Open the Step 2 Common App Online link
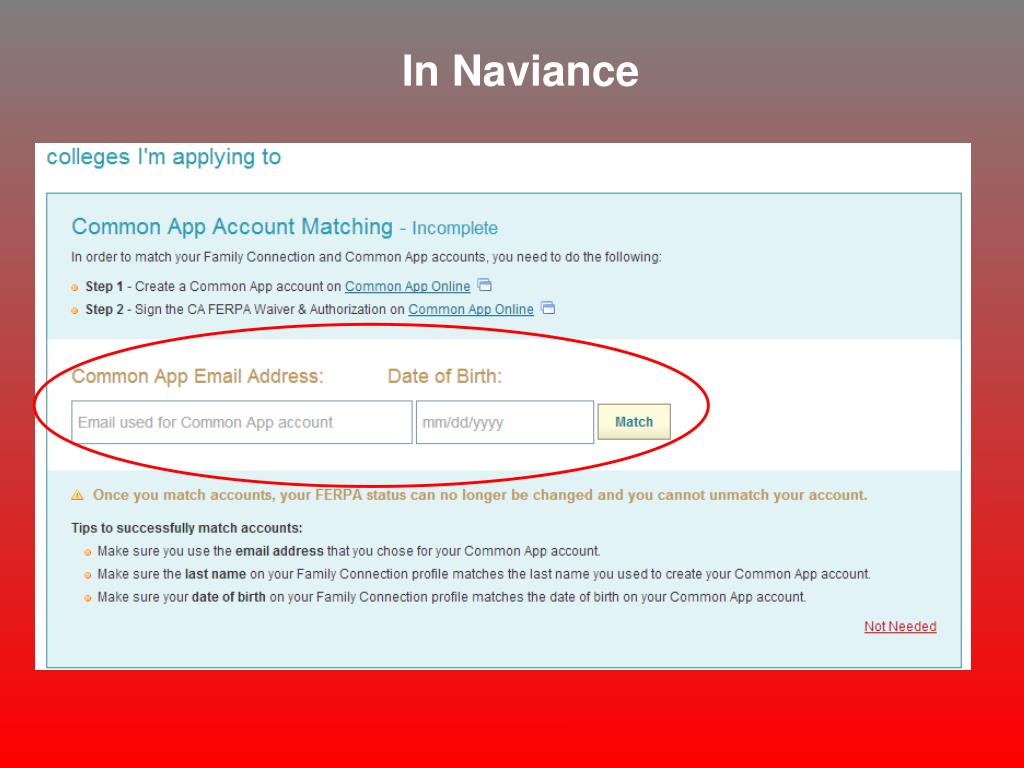The image size is (1024, 768). (x=471, y=310)
